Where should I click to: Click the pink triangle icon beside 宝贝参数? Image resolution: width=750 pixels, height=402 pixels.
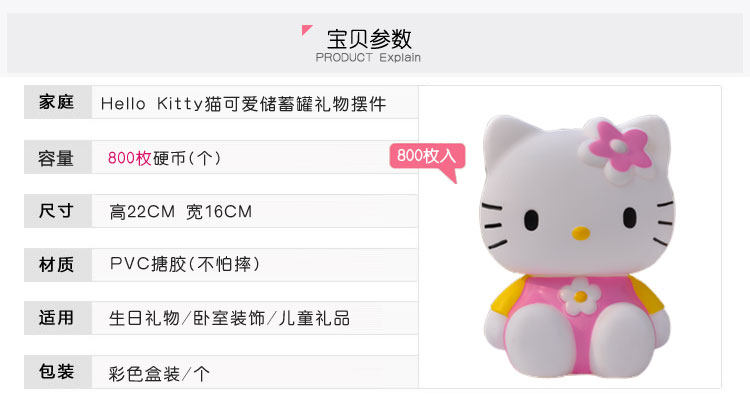click(306, 30)
